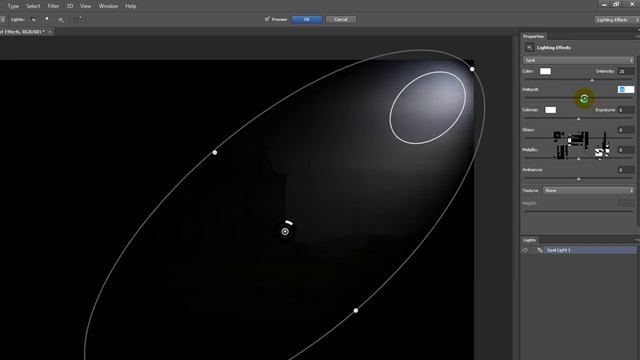The image size is (640, 360).
Task: Click the Hotspot value field
Action: (626, 90)
